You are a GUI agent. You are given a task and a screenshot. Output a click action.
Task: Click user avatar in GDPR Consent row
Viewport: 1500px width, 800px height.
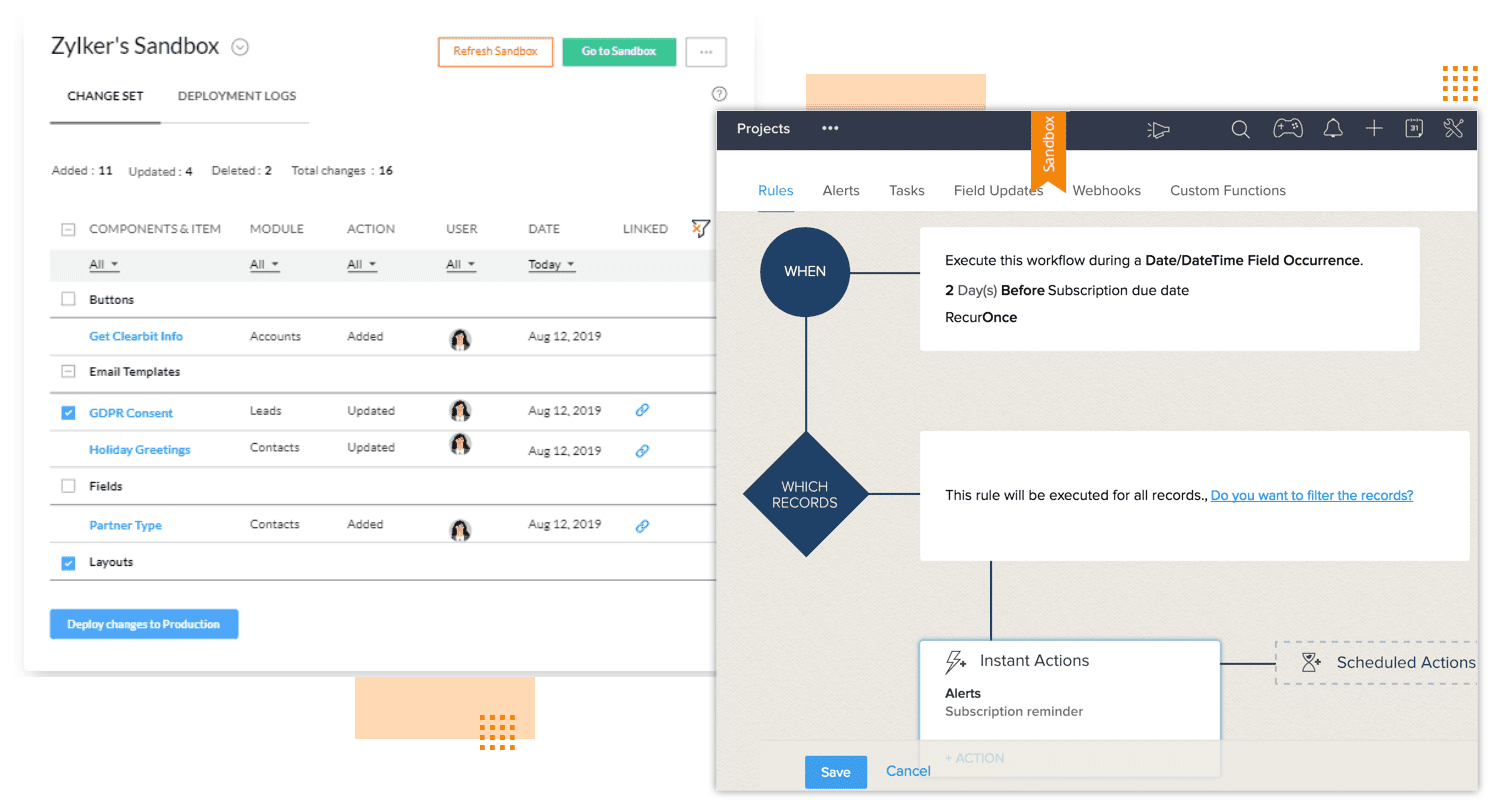pyautogui.click(x=460, y=411)
